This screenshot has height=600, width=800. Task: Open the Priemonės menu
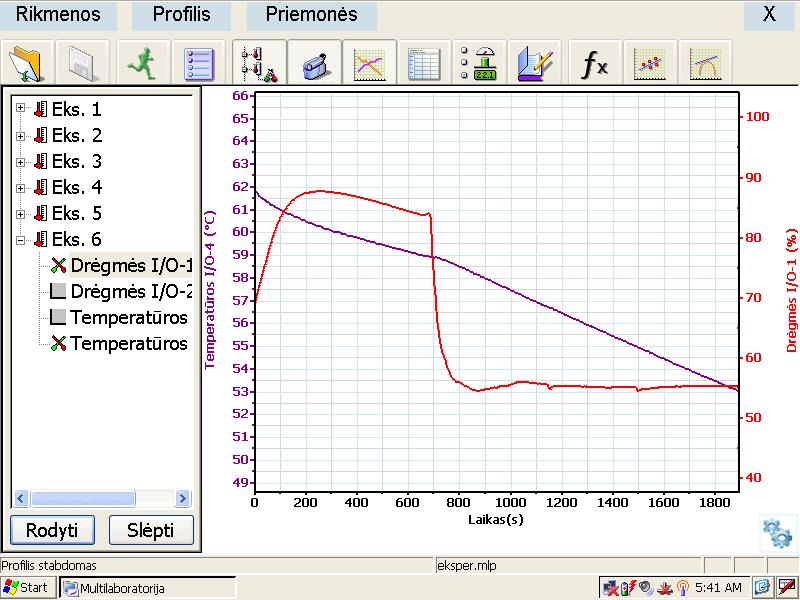(x=312, y=14)
